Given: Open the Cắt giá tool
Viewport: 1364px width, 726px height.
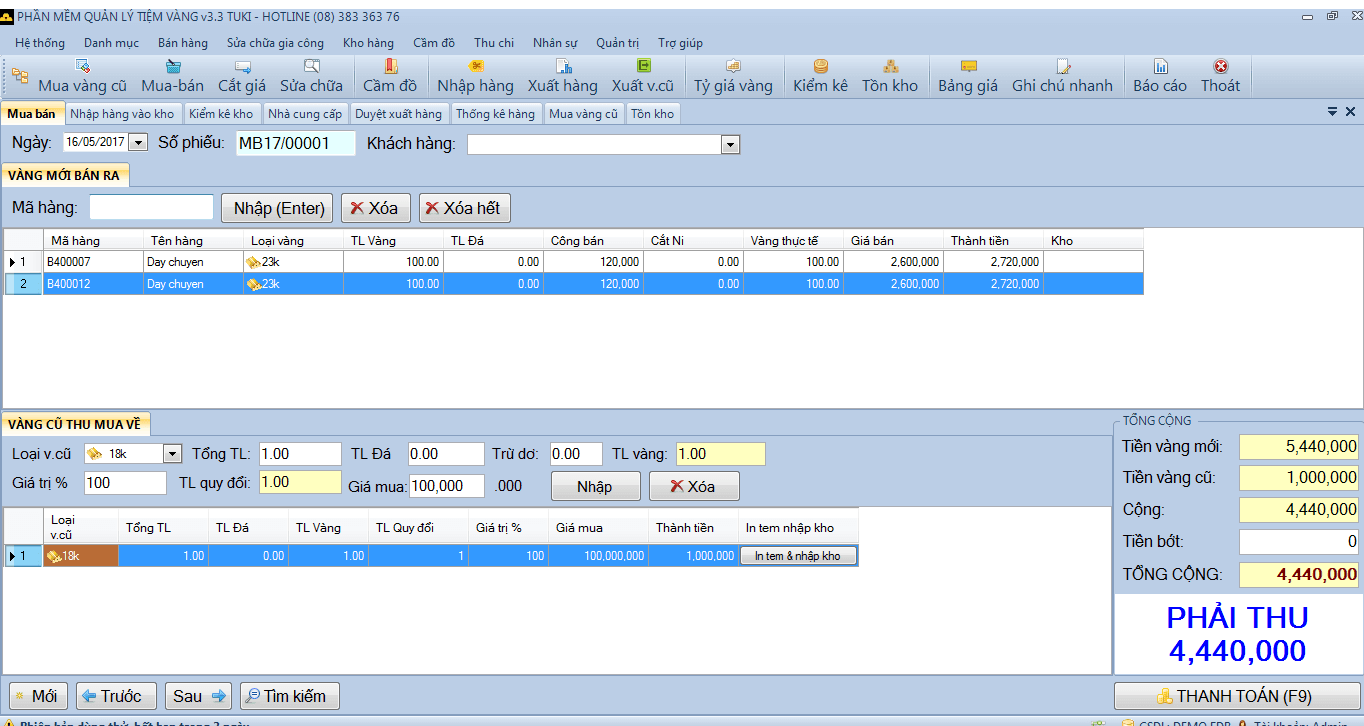Looking at the screenshot, I should pos(242,77).
